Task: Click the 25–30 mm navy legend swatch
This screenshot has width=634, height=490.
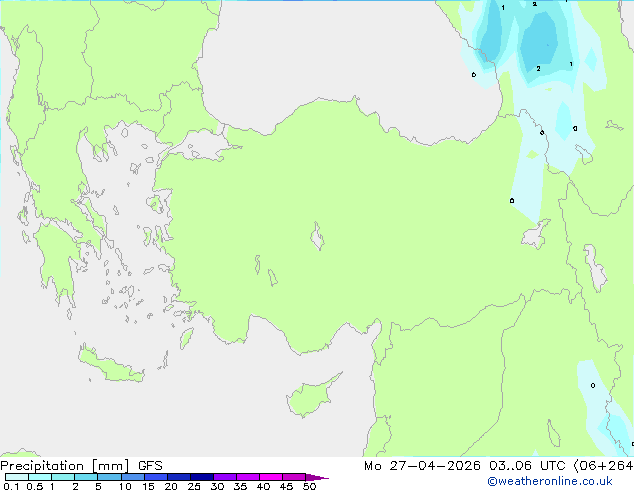Action: (x=202, y=477)
